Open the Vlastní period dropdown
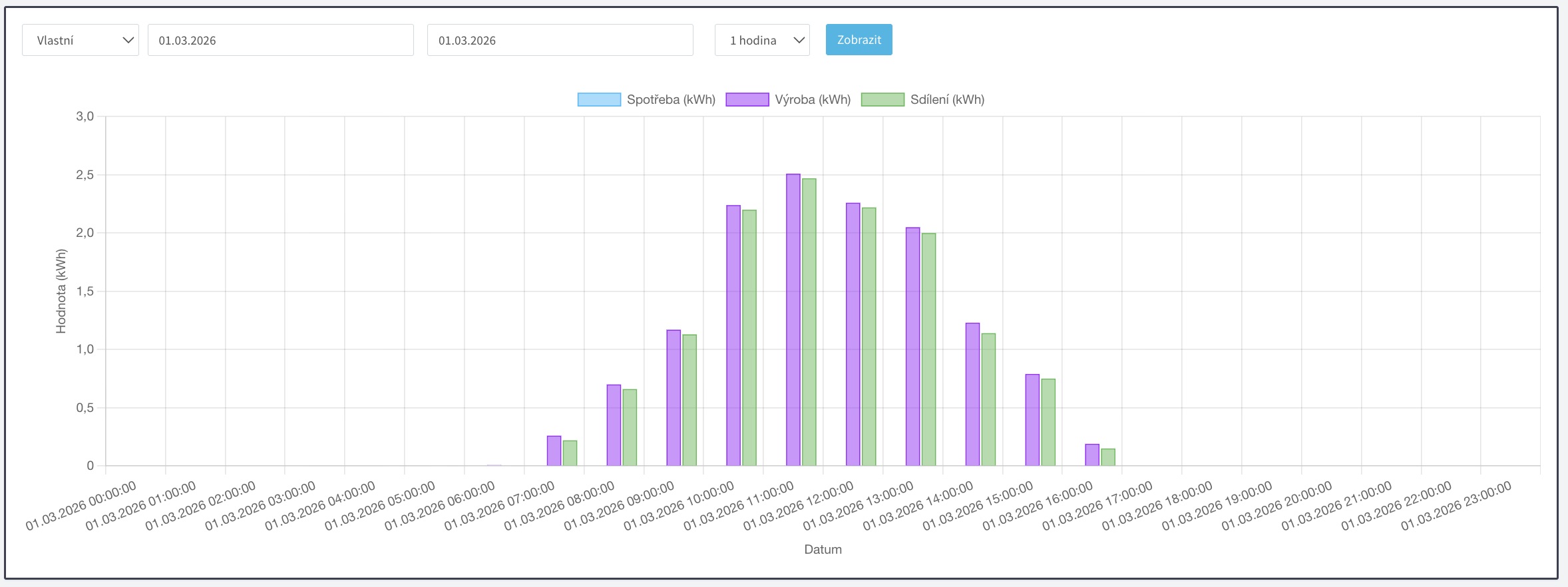Viewport: 1568px width, 587px height. 80,40
